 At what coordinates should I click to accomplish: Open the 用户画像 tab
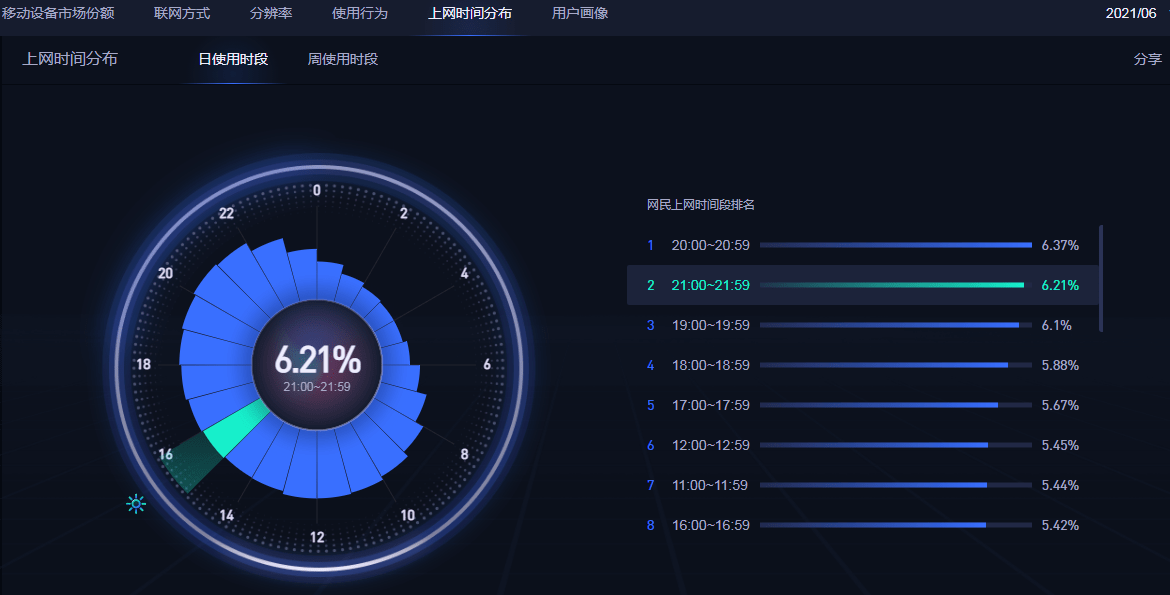coord(580,14)
